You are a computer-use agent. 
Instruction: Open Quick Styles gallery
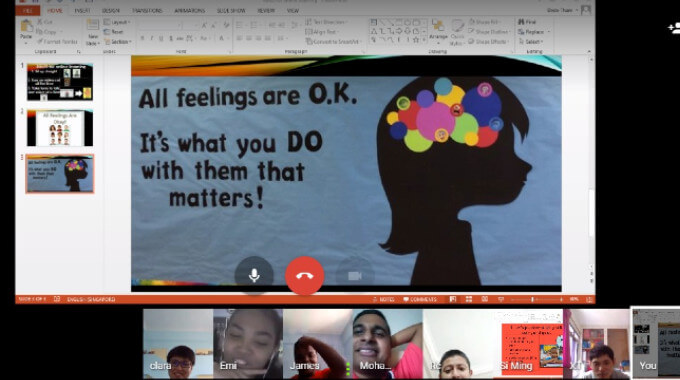click(x=457, y=32)
